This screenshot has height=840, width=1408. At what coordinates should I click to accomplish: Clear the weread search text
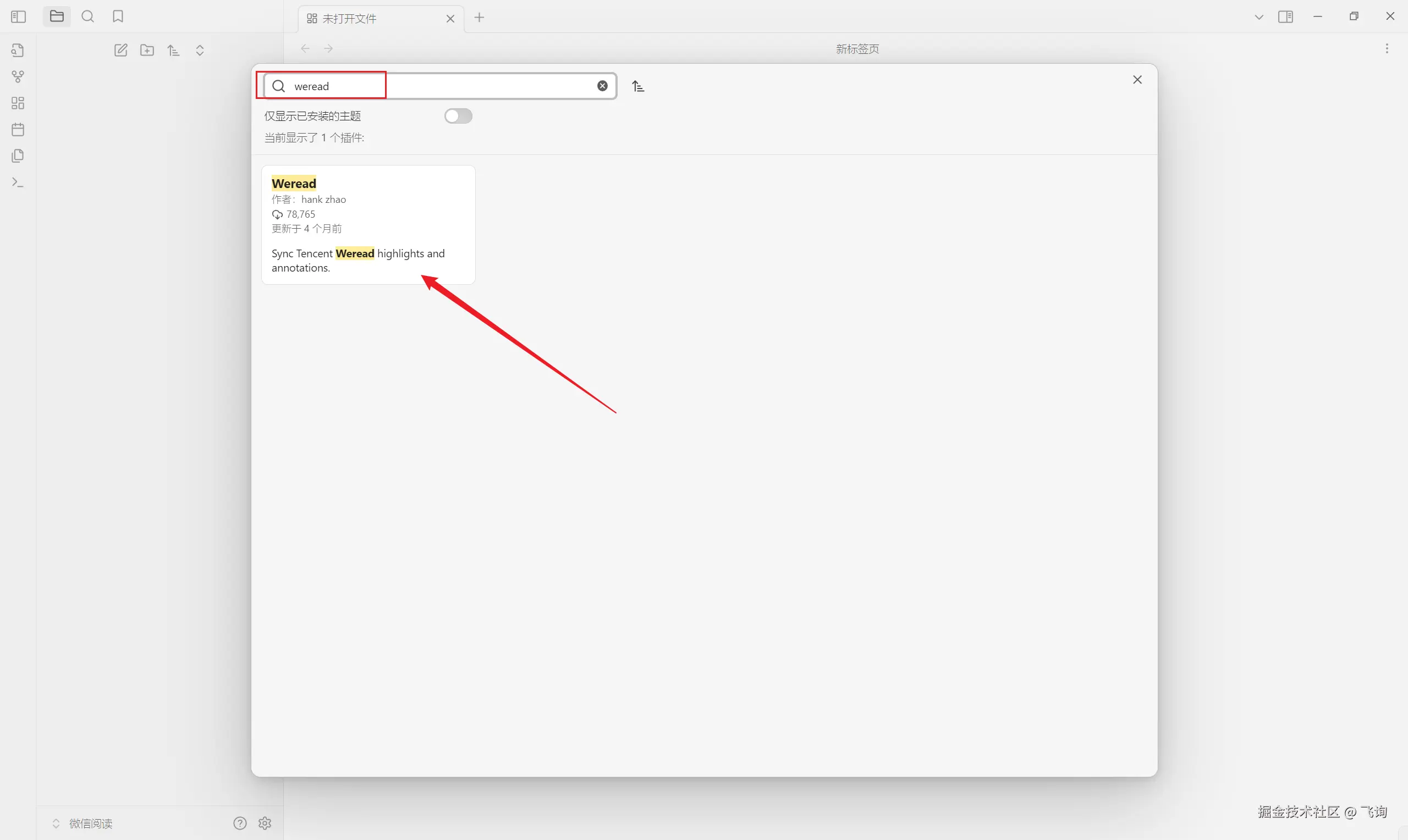(602, 85)
